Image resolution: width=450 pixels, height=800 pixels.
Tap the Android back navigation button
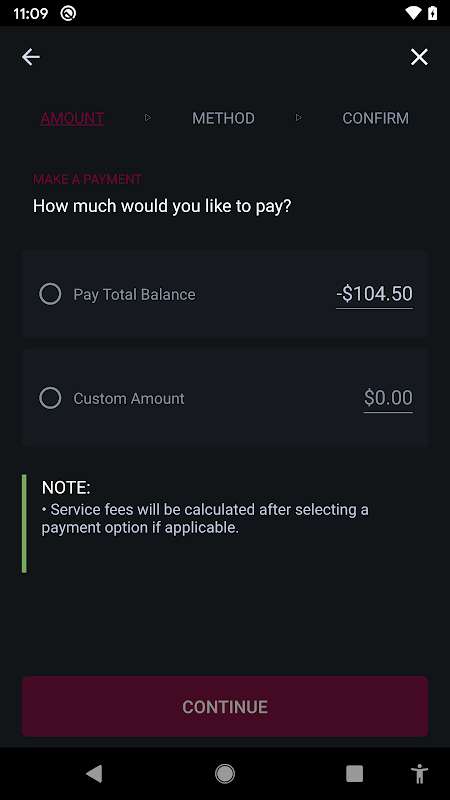[x=94, y=773]
